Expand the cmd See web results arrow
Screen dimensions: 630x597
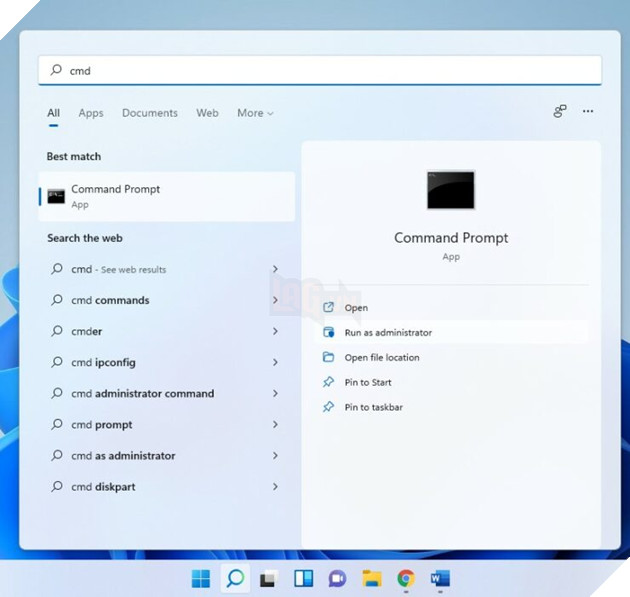coord(275,269)
